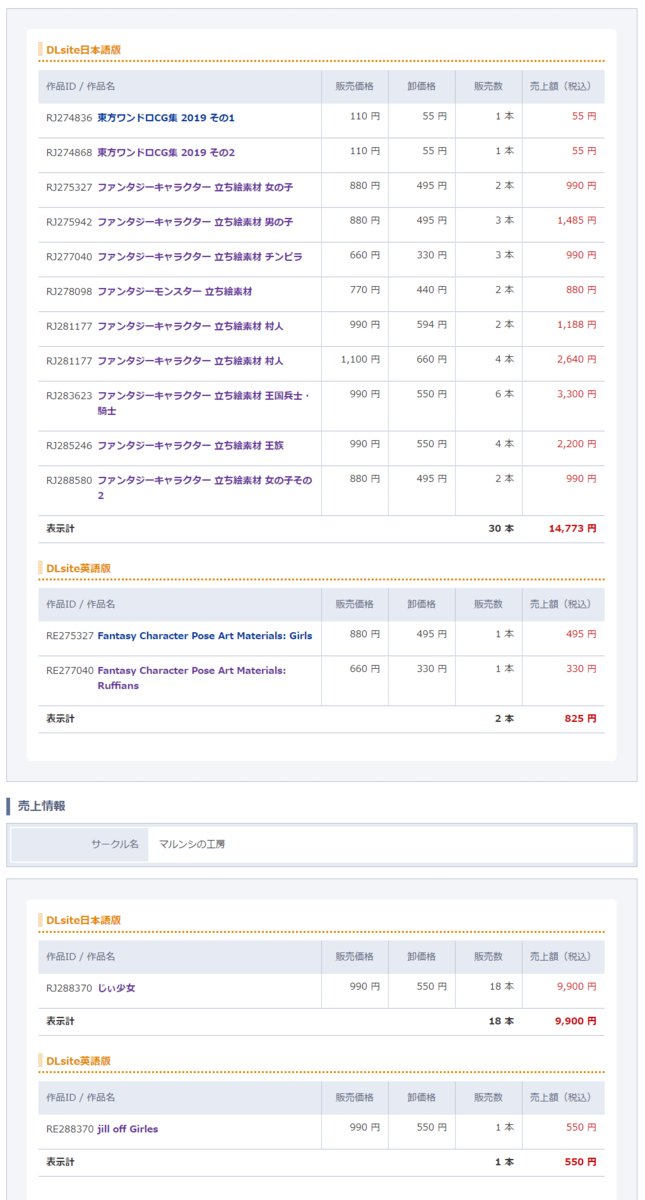This screenshot has height=1200, width=645.
Task: Click DLsite英語版 heading above jill off Girles
Action: tap(78, 1061)
